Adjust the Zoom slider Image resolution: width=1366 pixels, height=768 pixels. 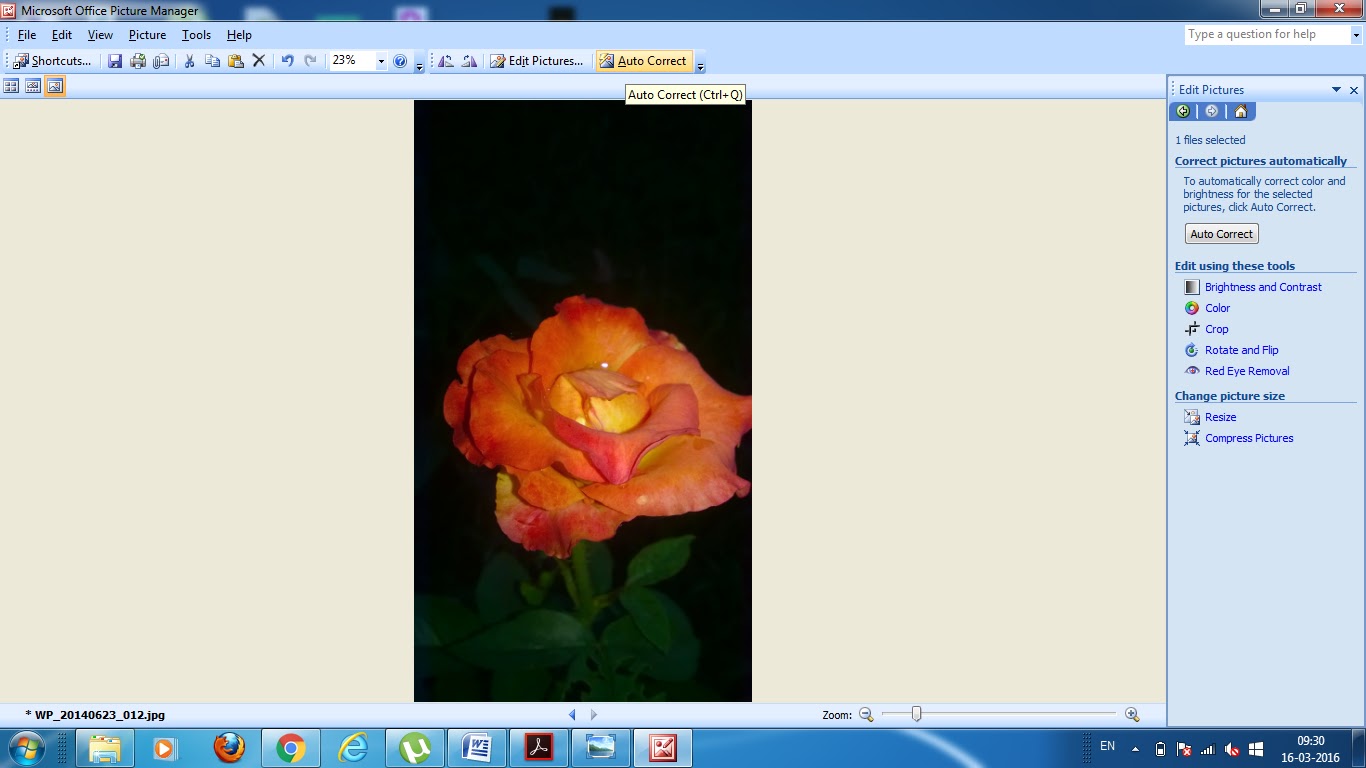coord(916,715)
